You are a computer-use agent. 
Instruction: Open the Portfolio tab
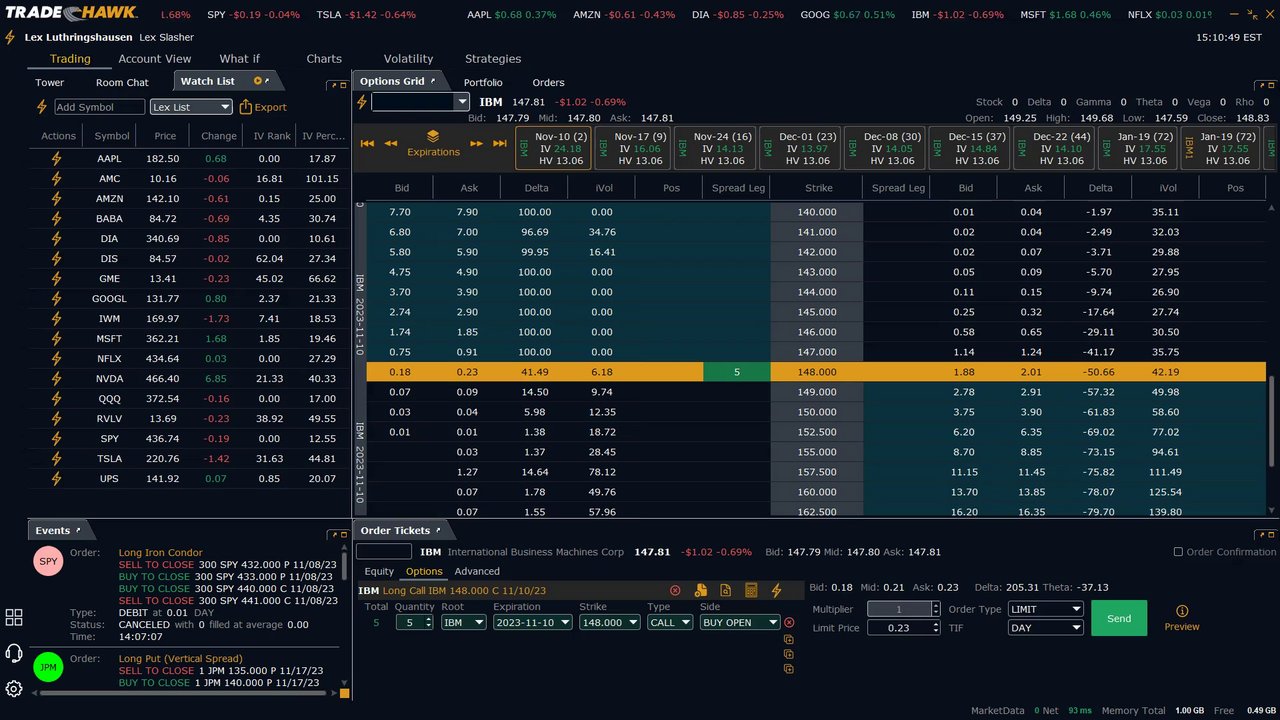[x=483, y=82]
